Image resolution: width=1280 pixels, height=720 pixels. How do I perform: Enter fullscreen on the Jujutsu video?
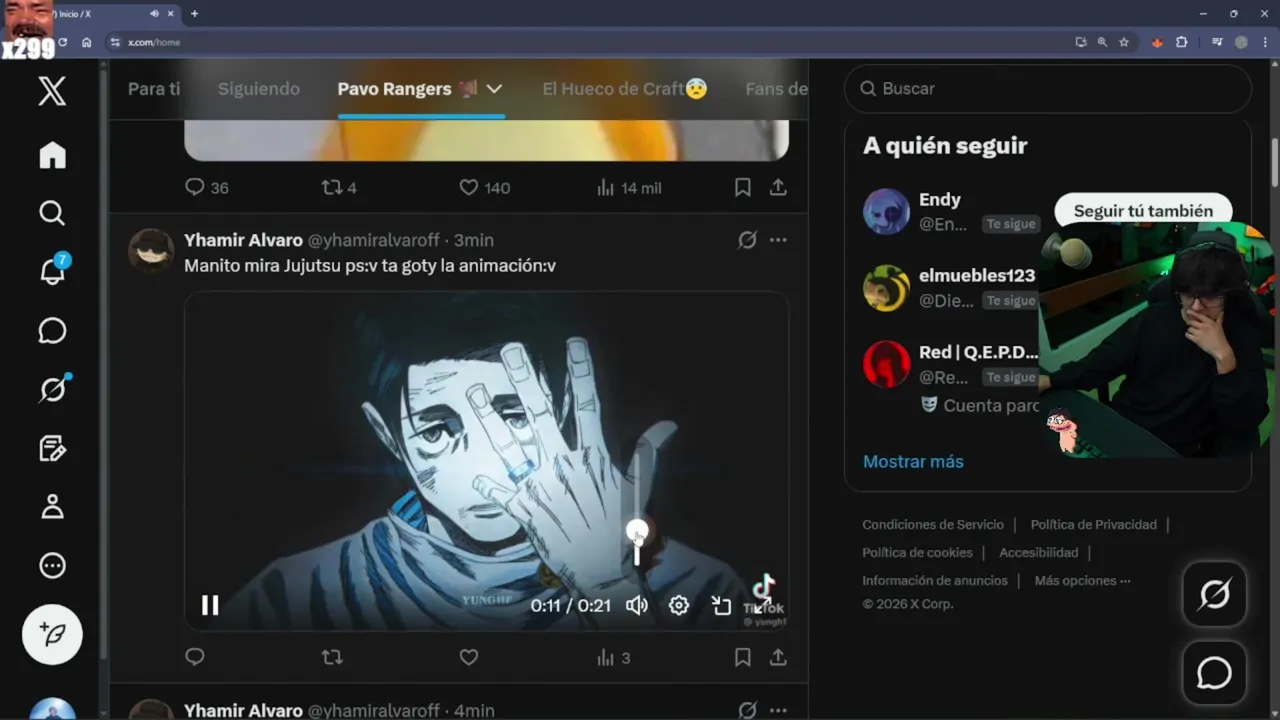pyautogui.click(x=763, y=605)
